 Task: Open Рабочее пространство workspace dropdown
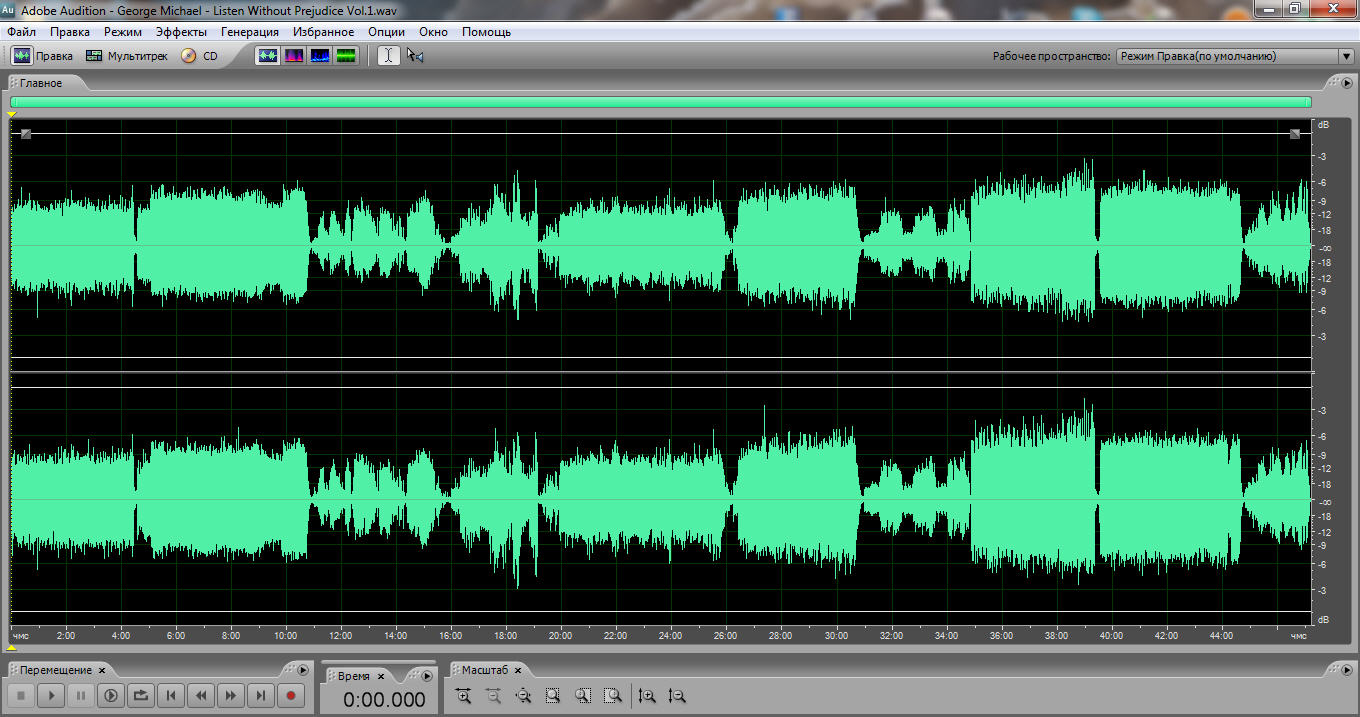tap(1234, 57)
